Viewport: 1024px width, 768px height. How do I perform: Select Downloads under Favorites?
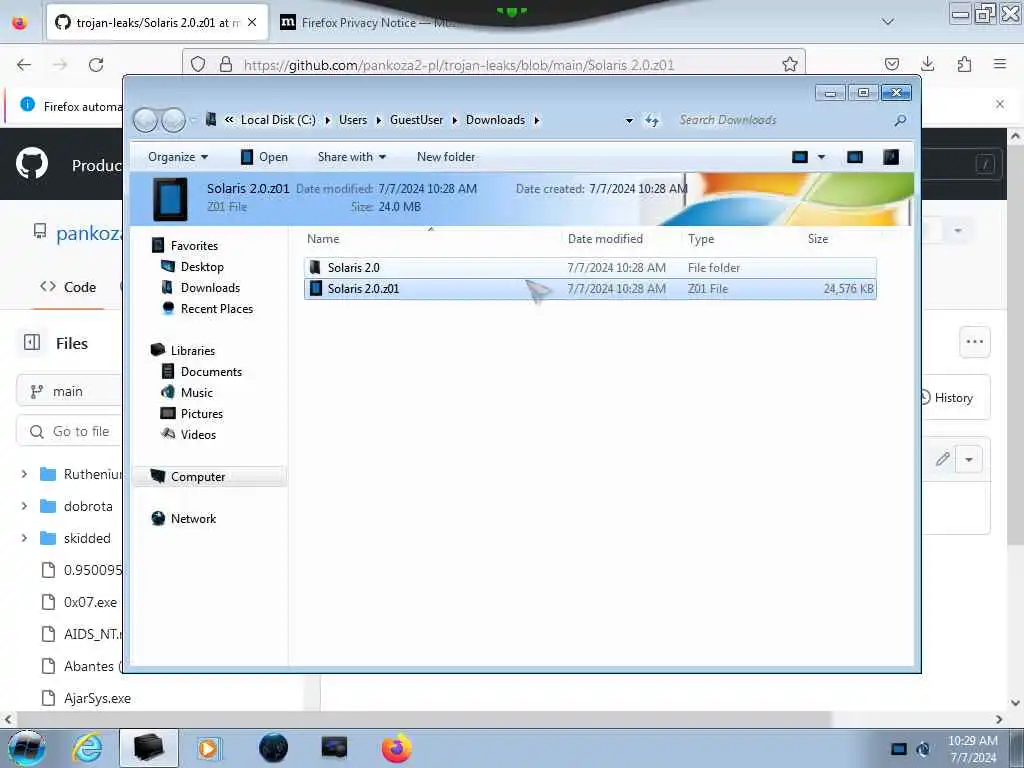click(210, 287)
